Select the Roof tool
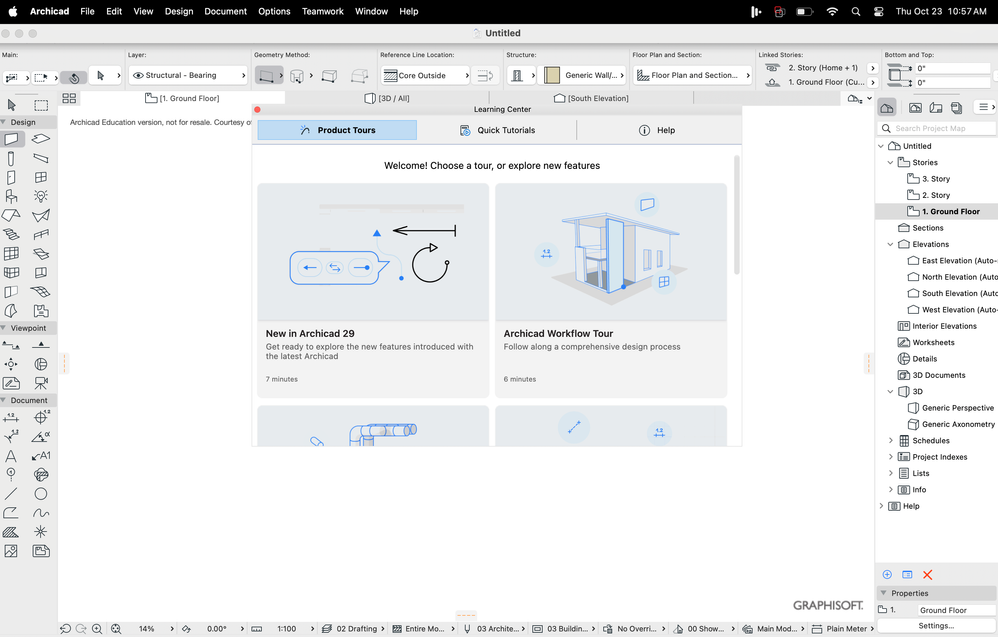This screenshot has height=637, width=998. pos(11,216)
